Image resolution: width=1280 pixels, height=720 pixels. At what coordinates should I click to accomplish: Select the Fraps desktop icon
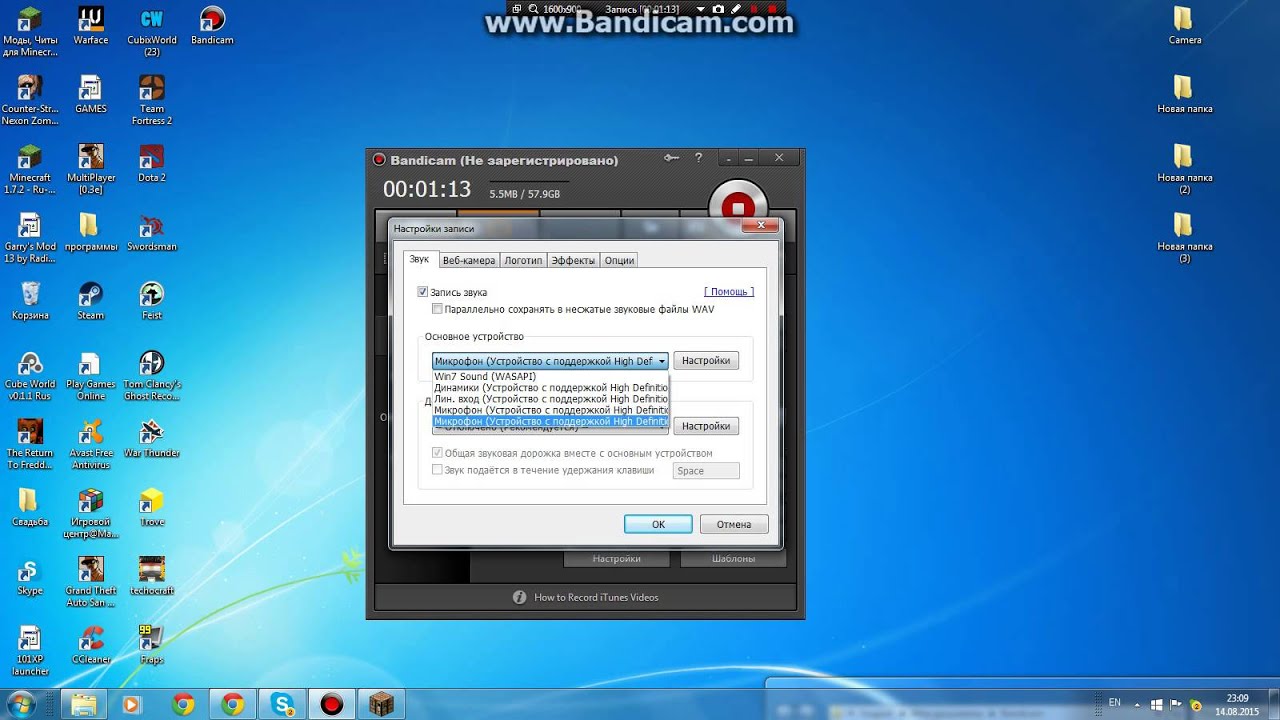pyautogui.click(x=151, y=644)
